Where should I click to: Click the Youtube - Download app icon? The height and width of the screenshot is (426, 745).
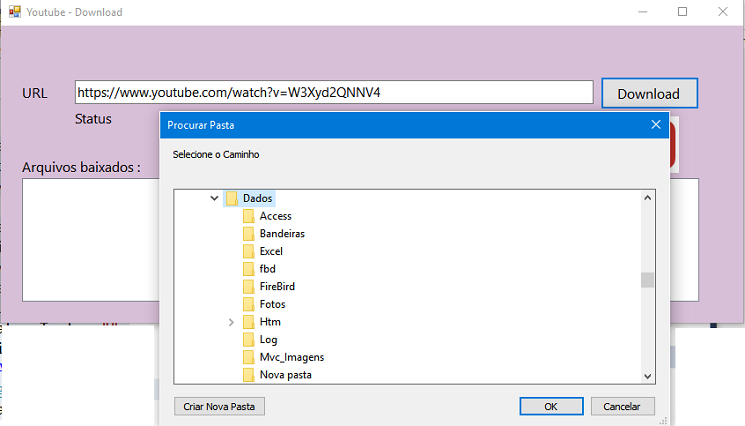(x=15, y=12)
